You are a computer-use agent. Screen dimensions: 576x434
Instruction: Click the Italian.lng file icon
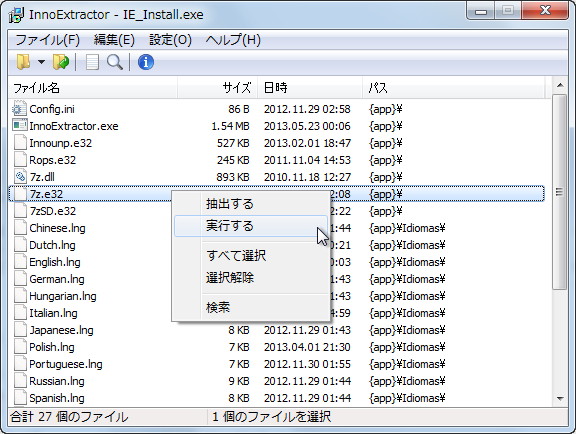coord(20,313)
